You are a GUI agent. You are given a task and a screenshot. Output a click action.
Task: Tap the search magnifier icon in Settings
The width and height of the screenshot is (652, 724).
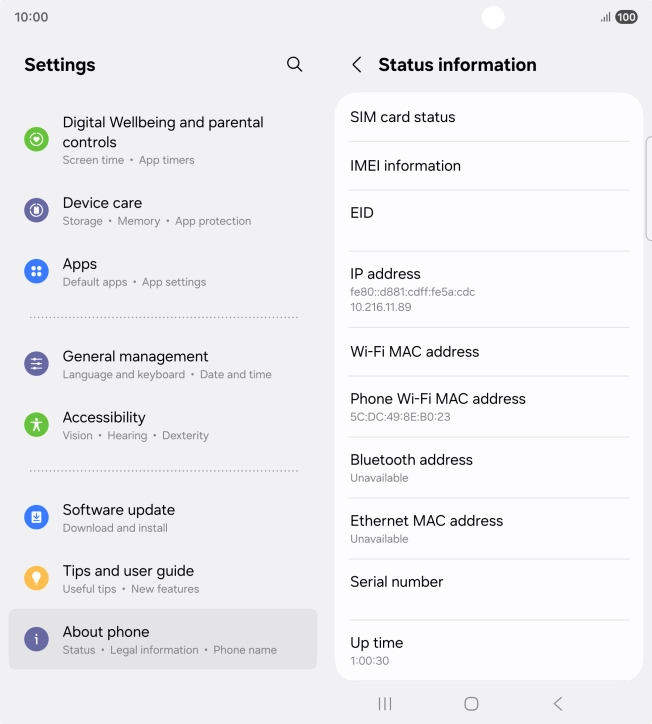pyautogui.click(x=294, y=64)
